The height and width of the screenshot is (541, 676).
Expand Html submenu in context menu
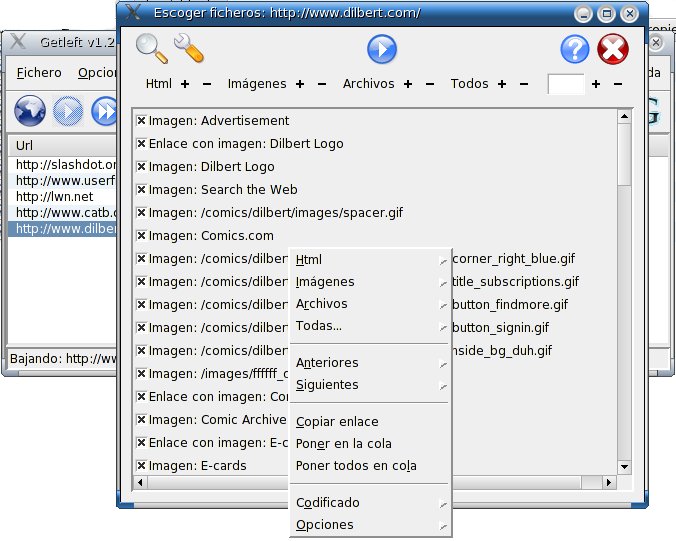[x=371, y=260]
